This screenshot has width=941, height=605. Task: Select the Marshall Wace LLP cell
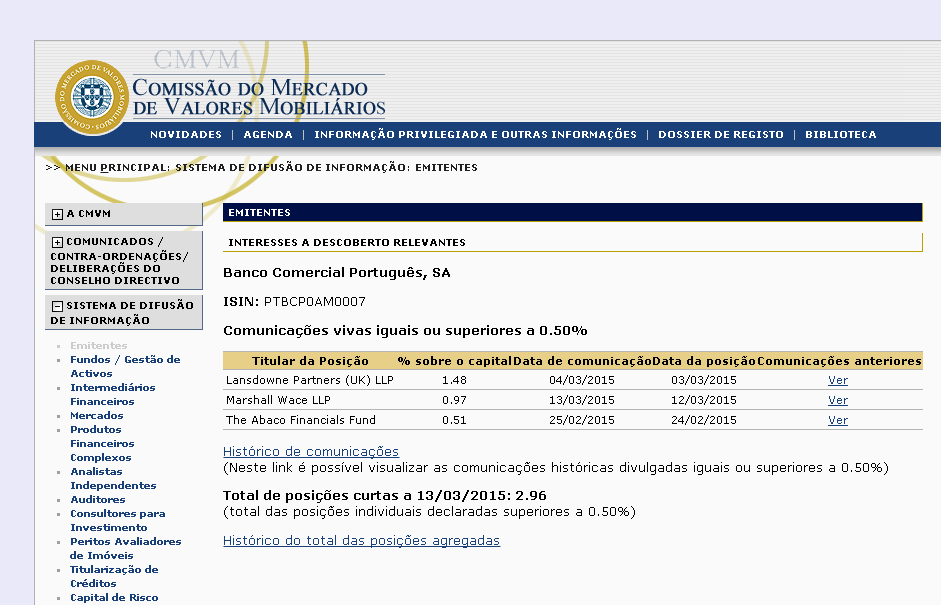278,400
